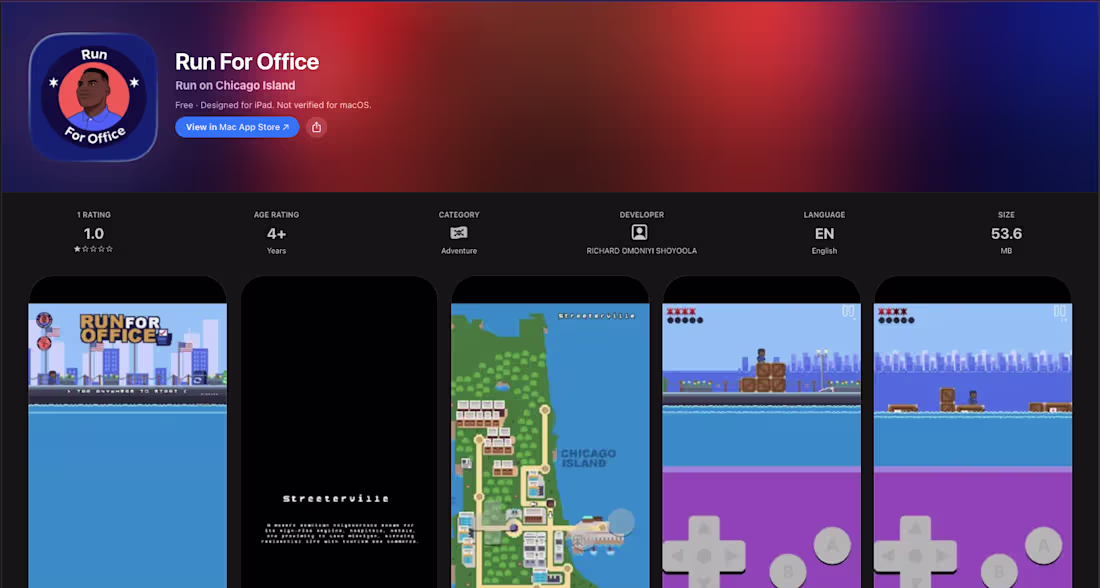
Task: Click View in Mac App Store button
Action: (x=237, y=127)
